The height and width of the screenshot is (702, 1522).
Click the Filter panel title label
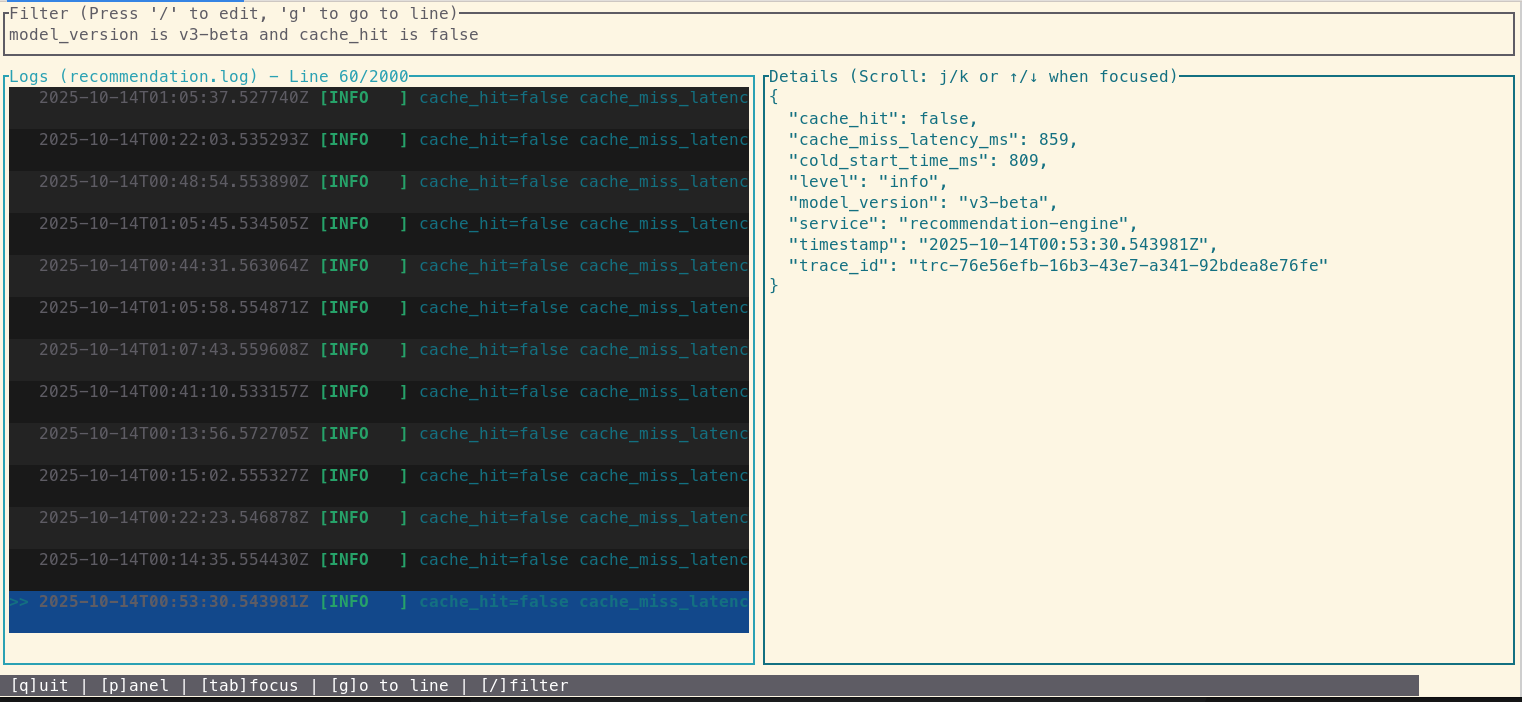pos(47,13)
